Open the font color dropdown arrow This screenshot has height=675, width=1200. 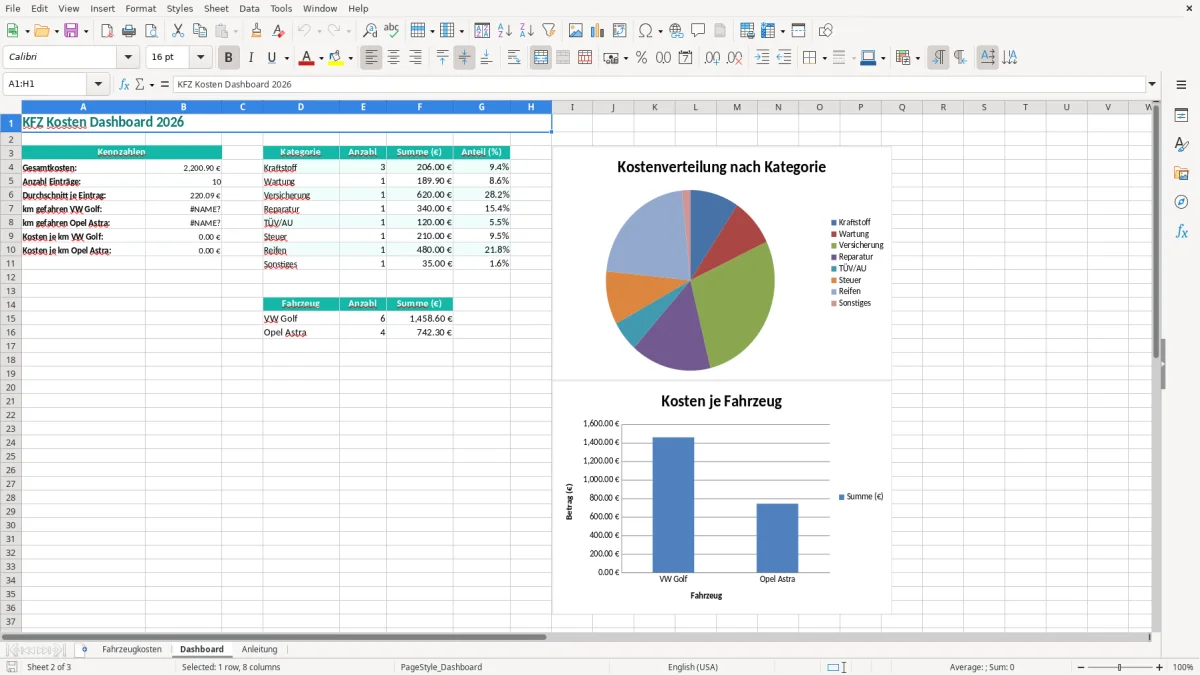(321, 58)
